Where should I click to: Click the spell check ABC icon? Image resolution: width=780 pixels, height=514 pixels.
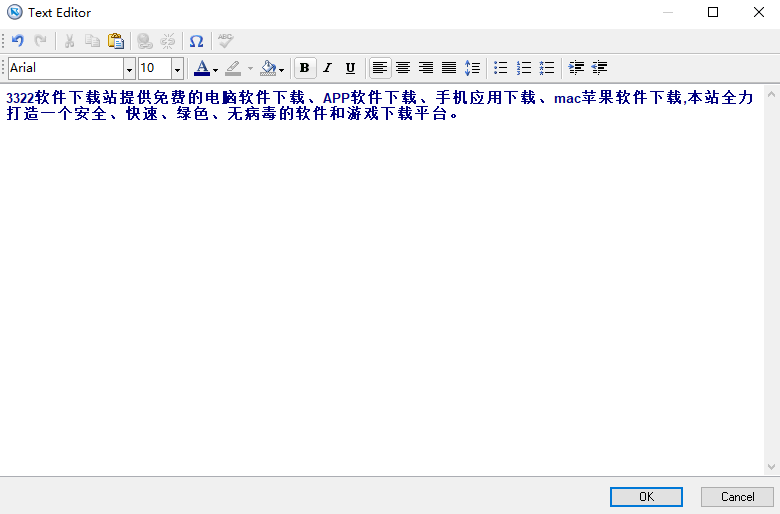(x=225, y=41)
